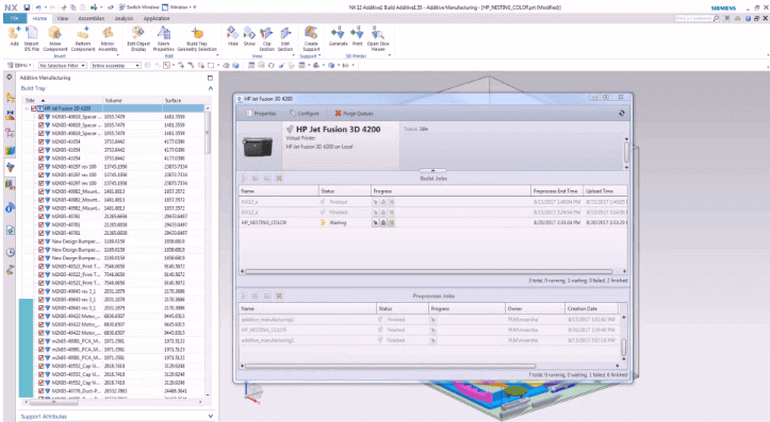Screen dimensions: 770x422
Task: Click the Preprocess Jobs horizontal scrollbar
Action: pyautogui.click(x=390, y=366)
